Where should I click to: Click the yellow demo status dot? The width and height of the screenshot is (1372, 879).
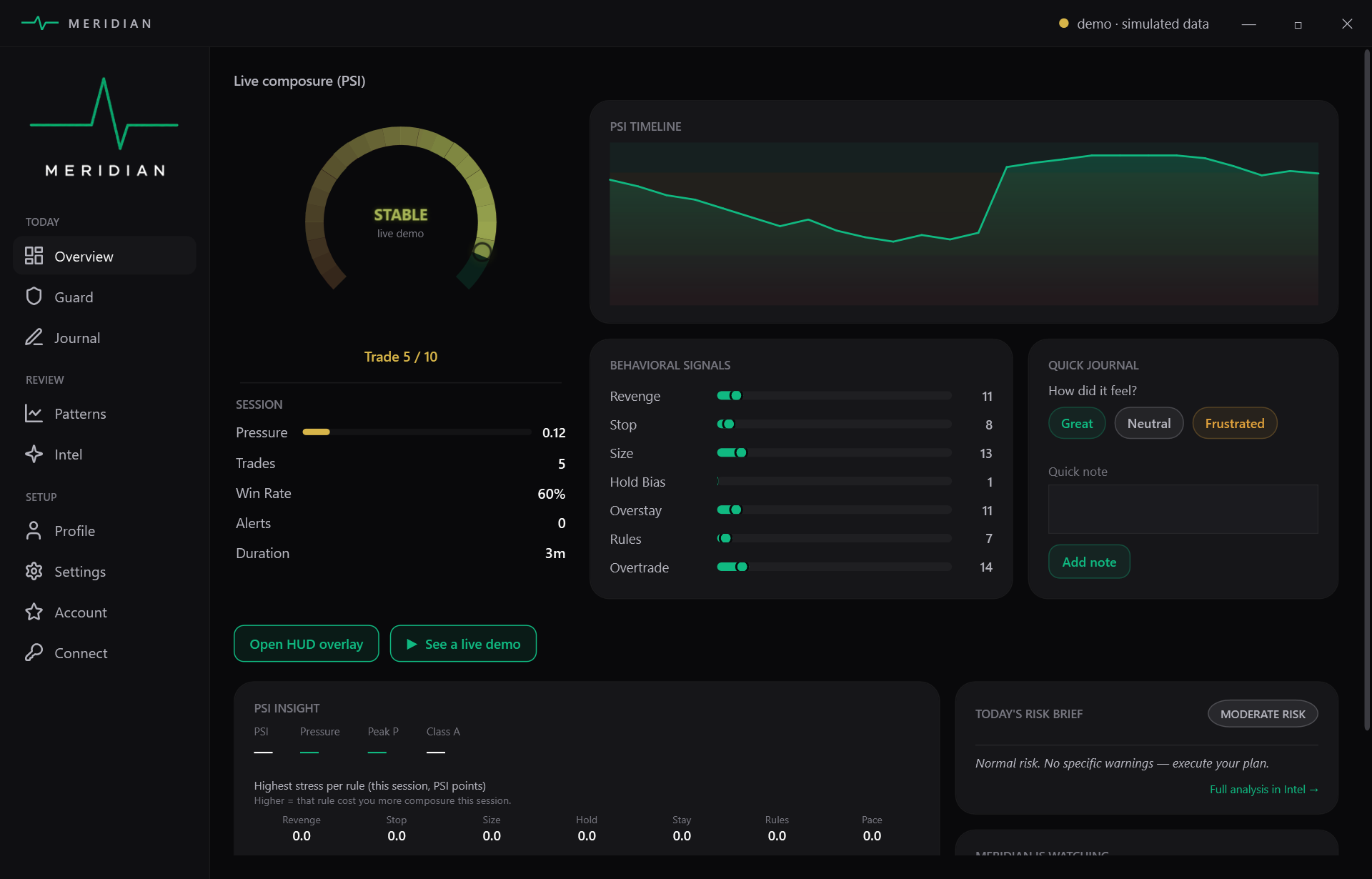[1063, 24]
